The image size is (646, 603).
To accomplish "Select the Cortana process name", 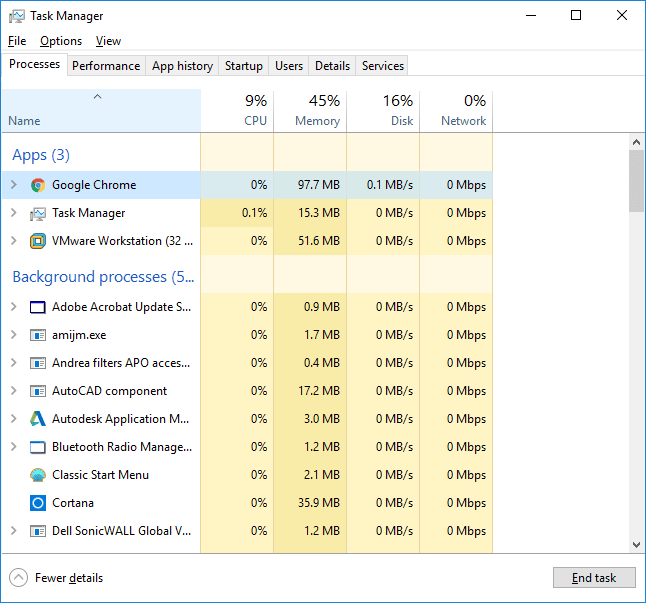I will click(x=73, y=503).
